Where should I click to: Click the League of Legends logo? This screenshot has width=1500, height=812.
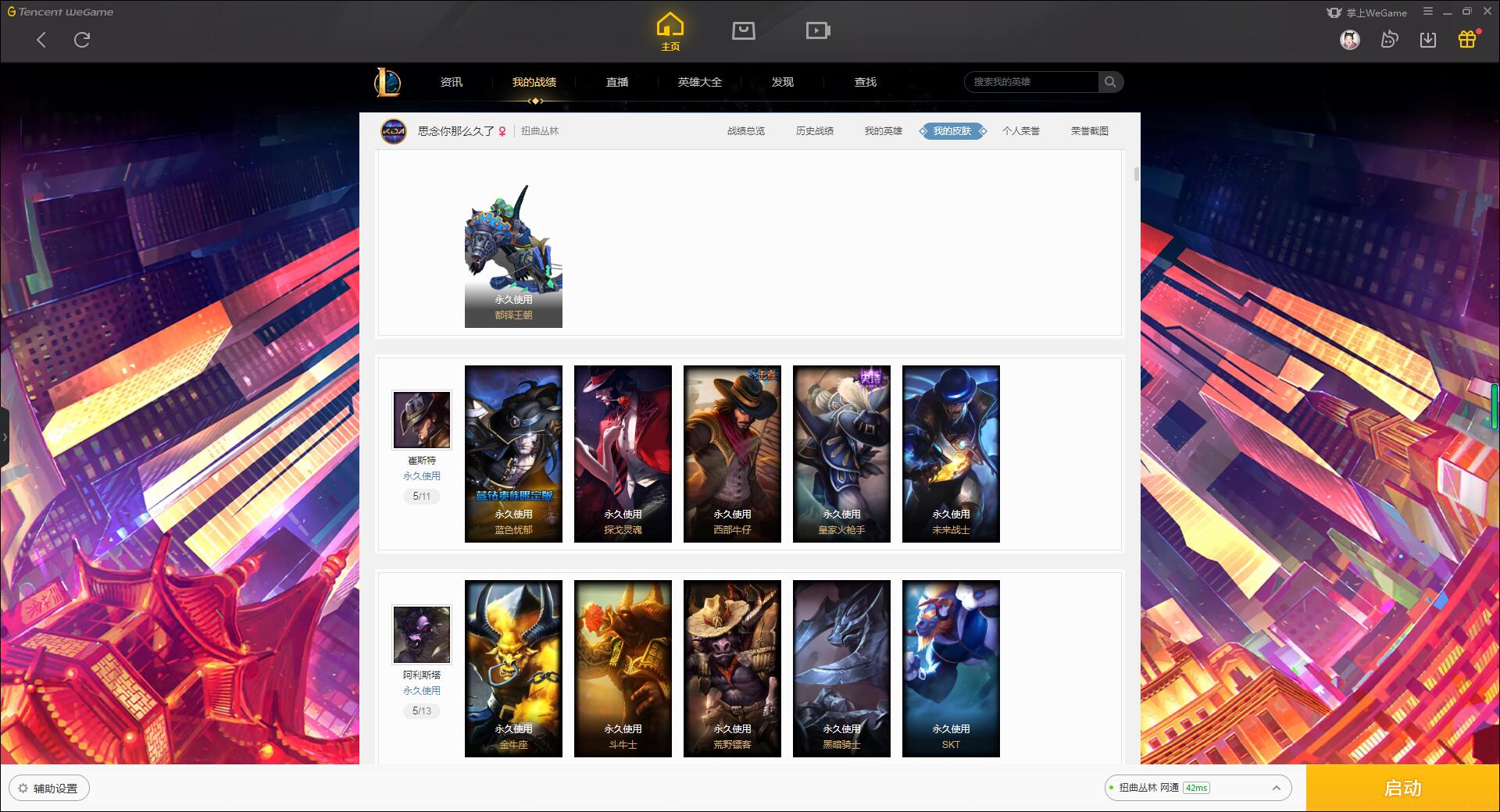(x=387, y=82)
